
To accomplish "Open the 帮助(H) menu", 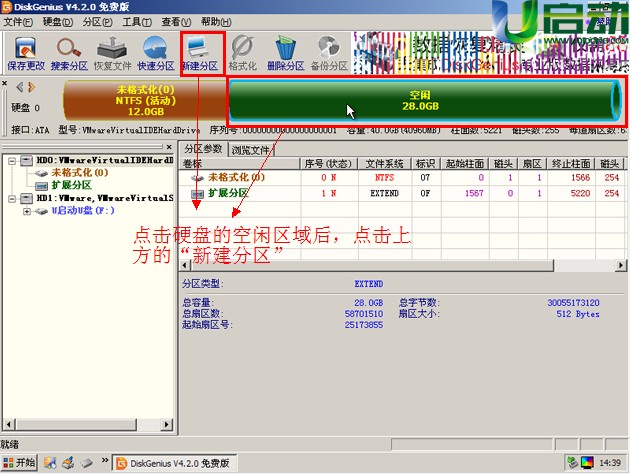I will point(216,22).
